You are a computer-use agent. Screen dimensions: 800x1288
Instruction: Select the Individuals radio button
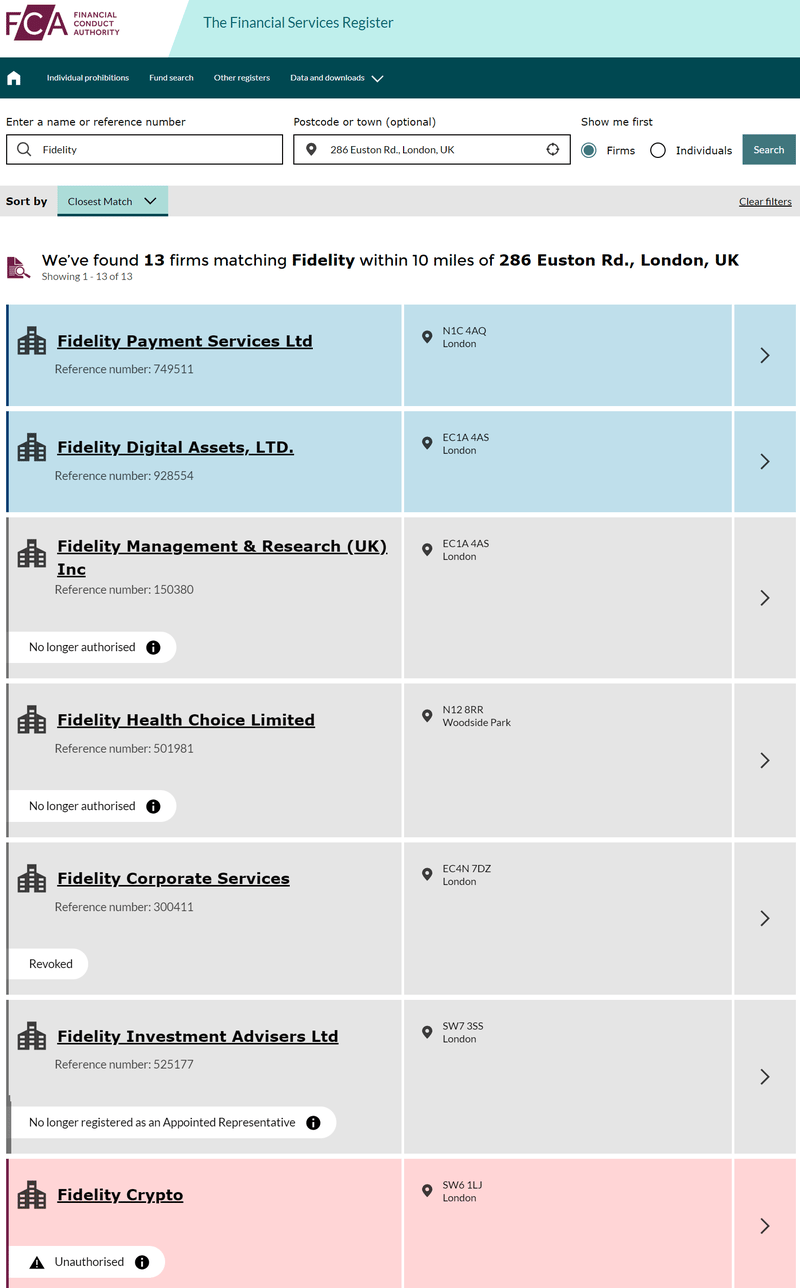click(x=658, y=150)
